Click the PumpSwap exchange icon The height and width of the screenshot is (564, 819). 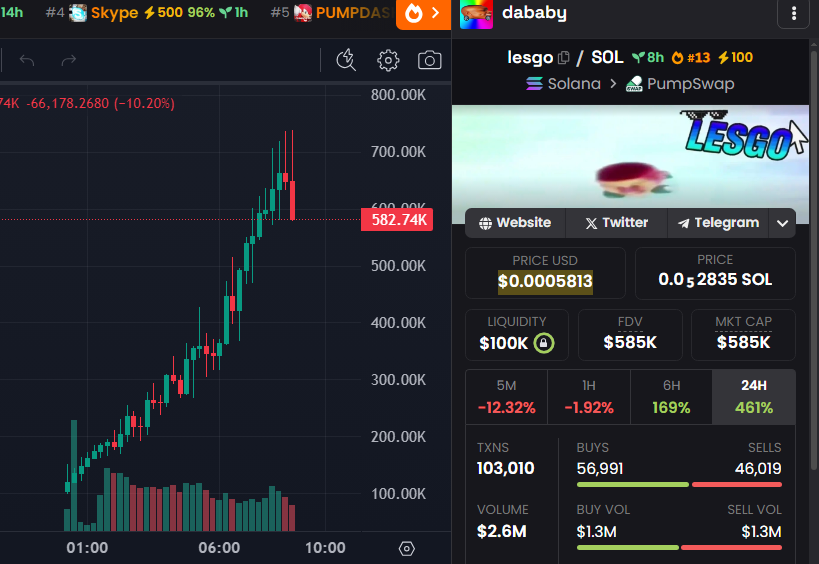(x=634, y=84)
